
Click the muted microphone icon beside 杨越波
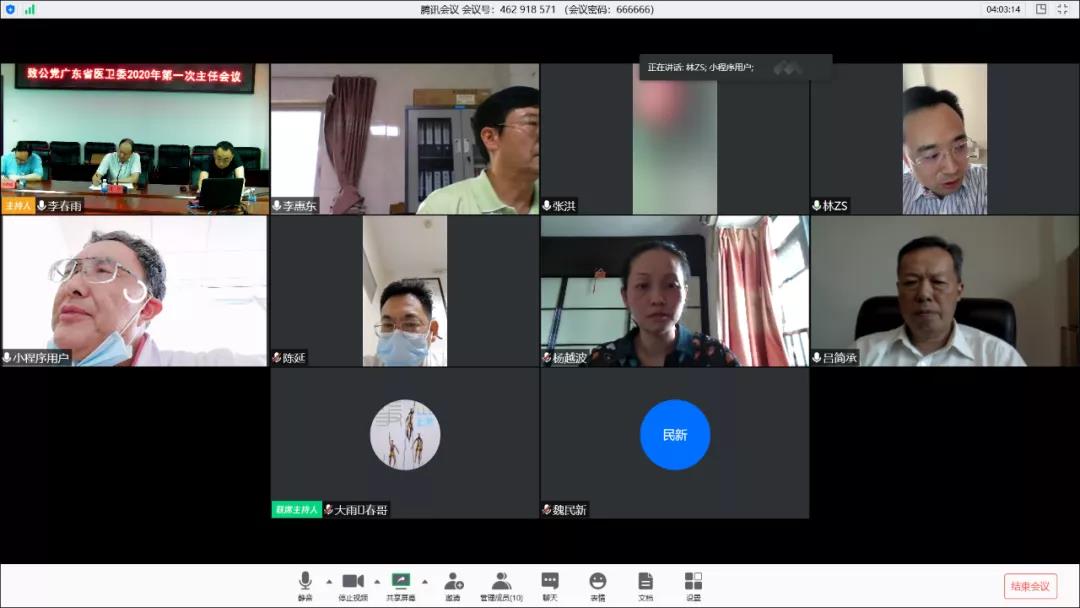[547, 357]
